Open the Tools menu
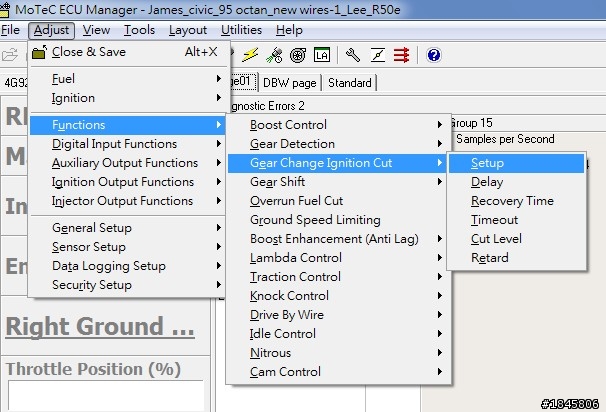 [x=139, y=30]
